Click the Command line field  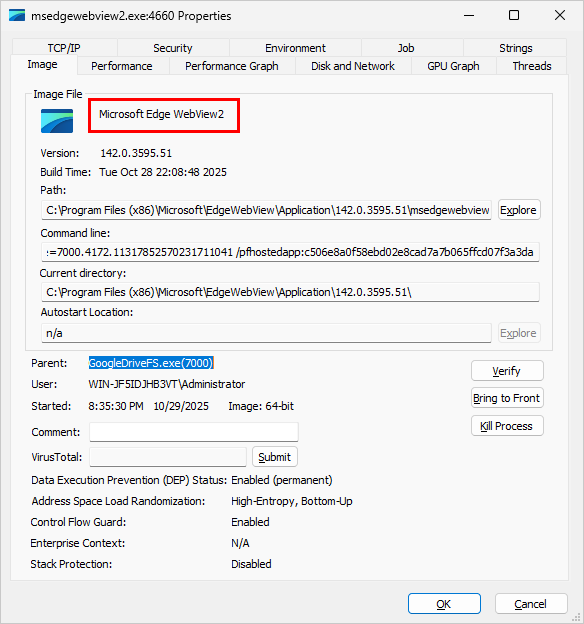(x=290, y=252)
